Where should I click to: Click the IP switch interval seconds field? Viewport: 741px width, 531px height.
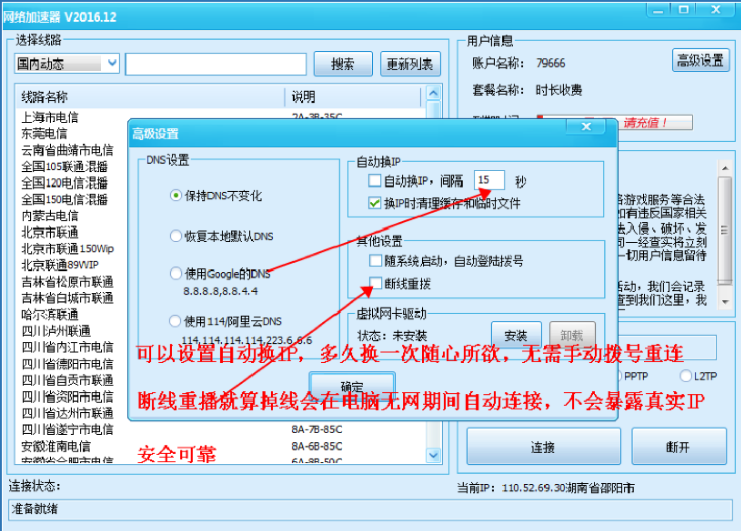click(x=489, y=180)
